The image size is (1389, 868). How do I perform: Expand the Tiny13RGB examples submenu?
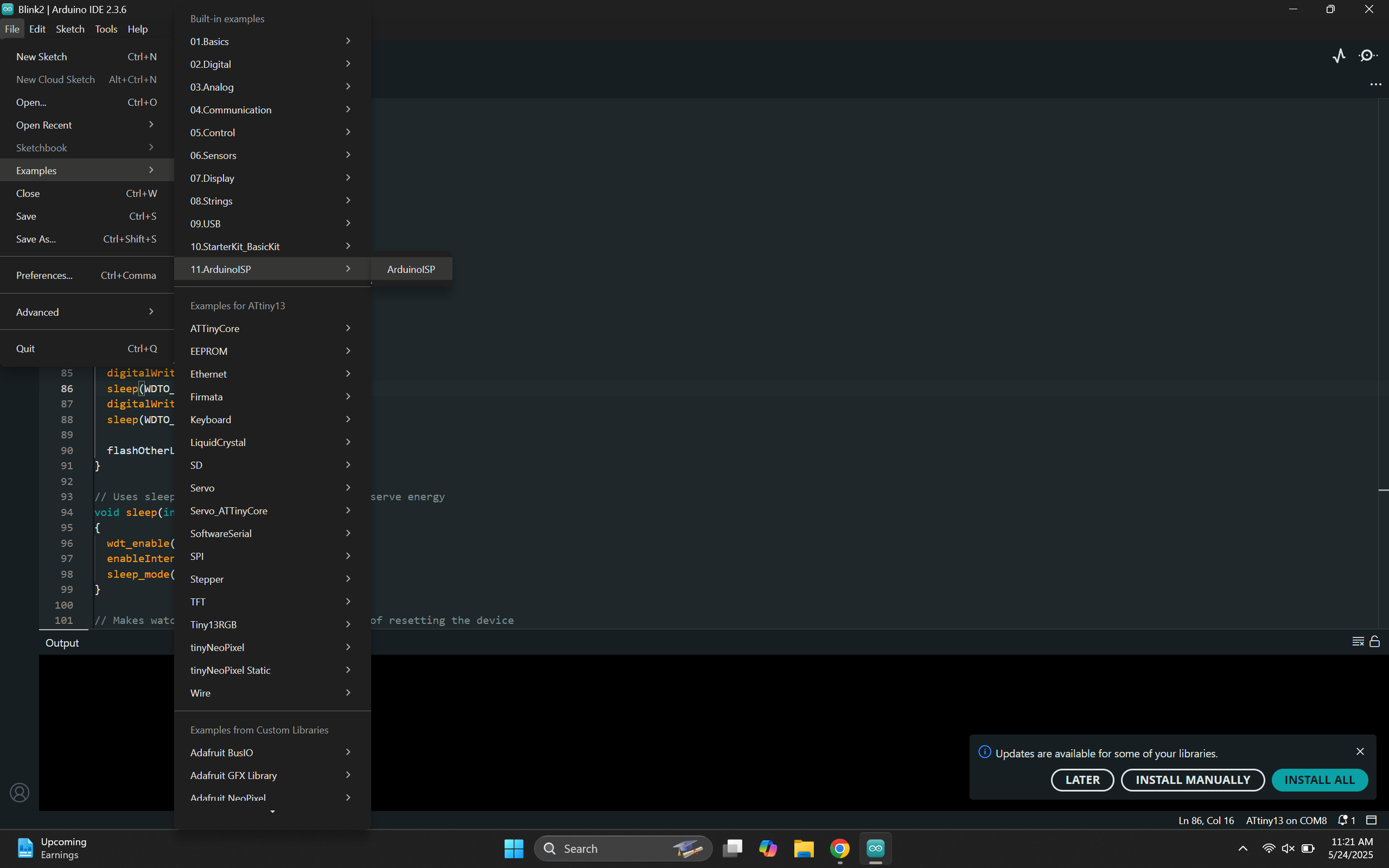[272, 625]
